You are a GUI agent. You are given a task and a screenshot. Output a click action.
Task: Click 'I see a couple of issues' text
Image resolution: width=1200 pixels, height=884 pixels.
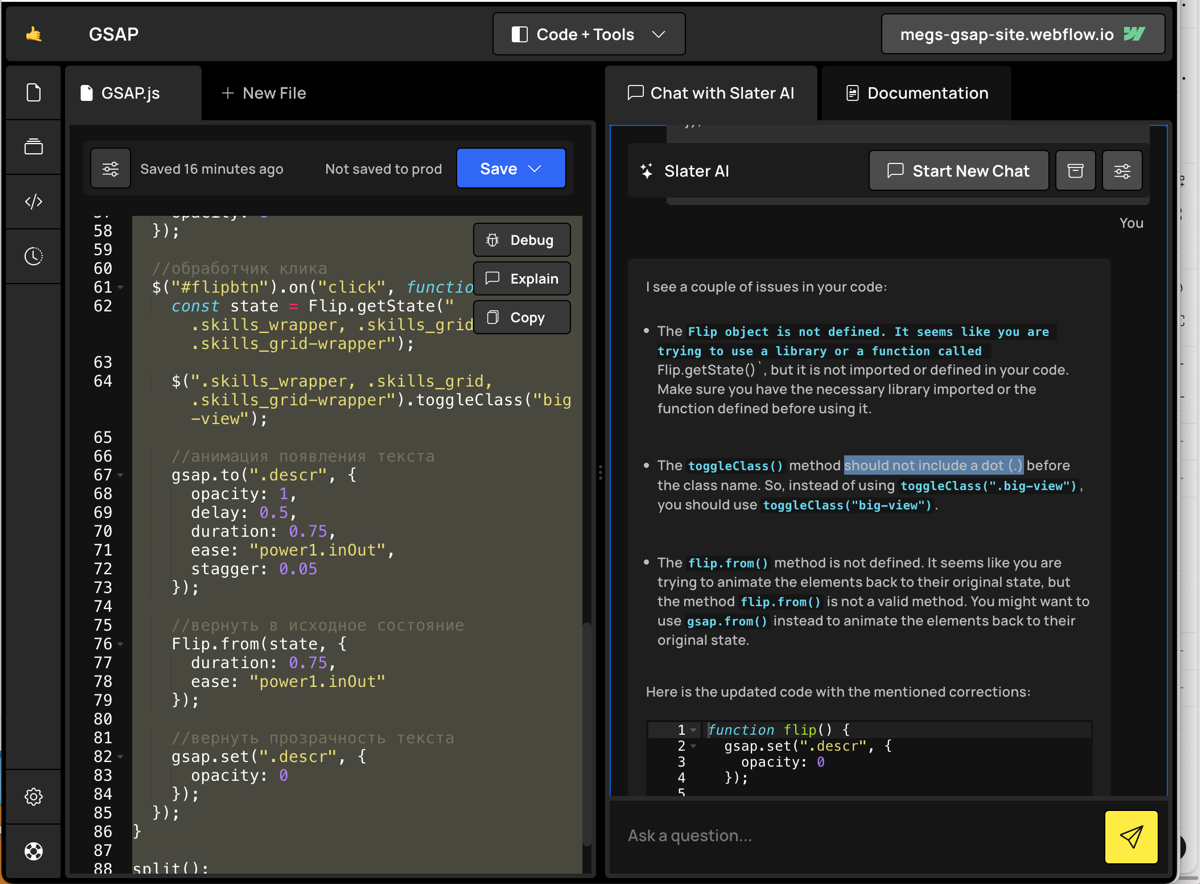coord(766,287)
